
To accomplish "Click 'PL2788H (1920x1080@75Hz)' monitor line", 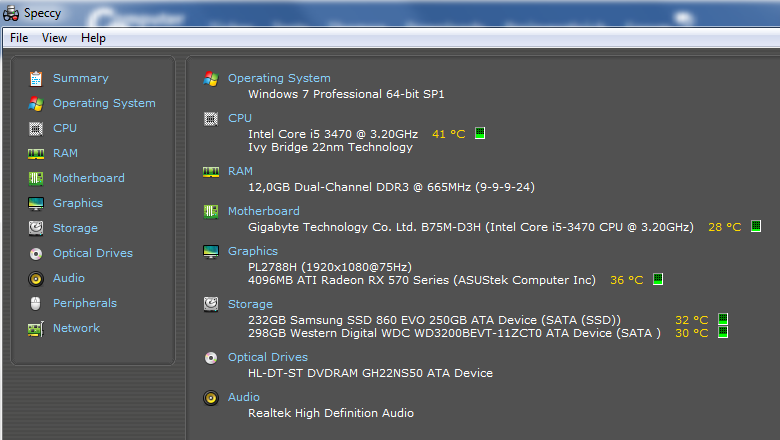I will (x=330, y=267).
